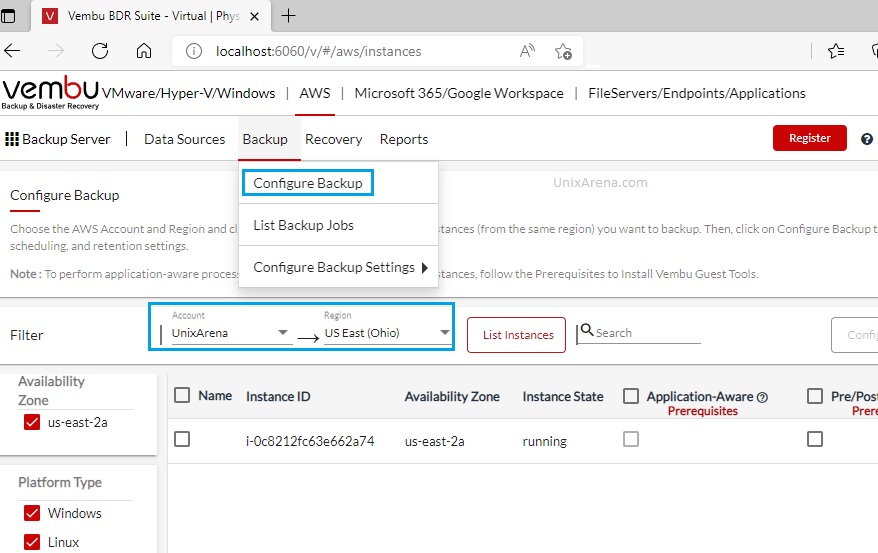
Task: Toggle Application-Aware checkbox for running instance
Action: pos(631,439)
